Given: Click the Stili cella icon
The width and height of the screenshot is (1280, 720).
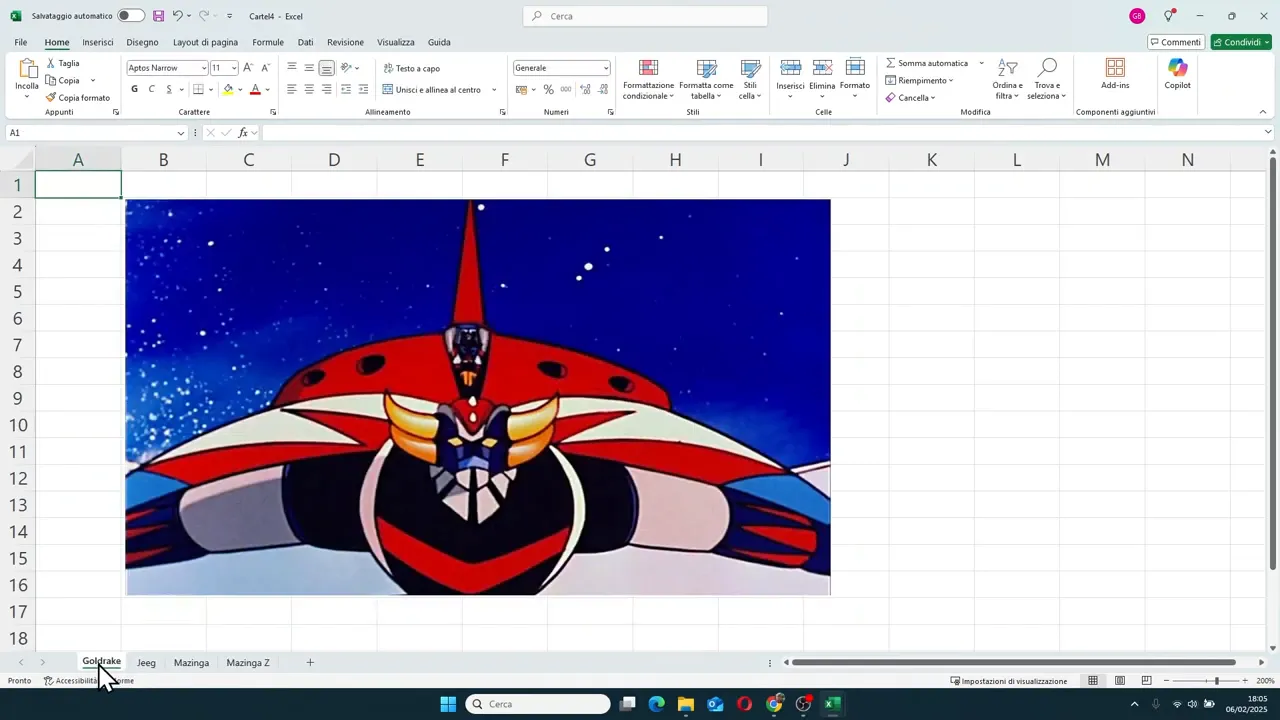Looking at the screenshot, I should [x=750, y=68].
